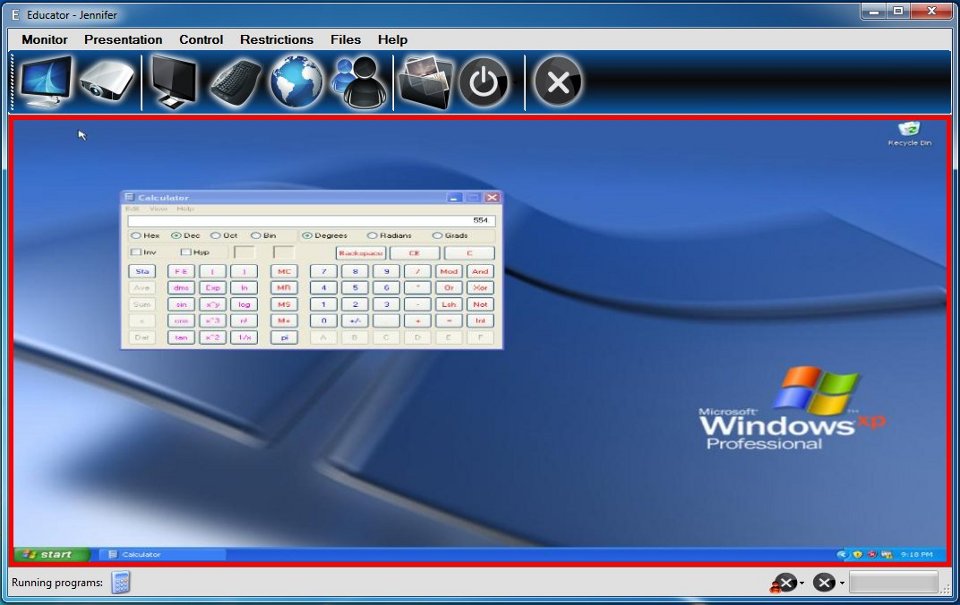Click the round X toolbar icon
960x605 pixels.
click(x=557, y=82)
